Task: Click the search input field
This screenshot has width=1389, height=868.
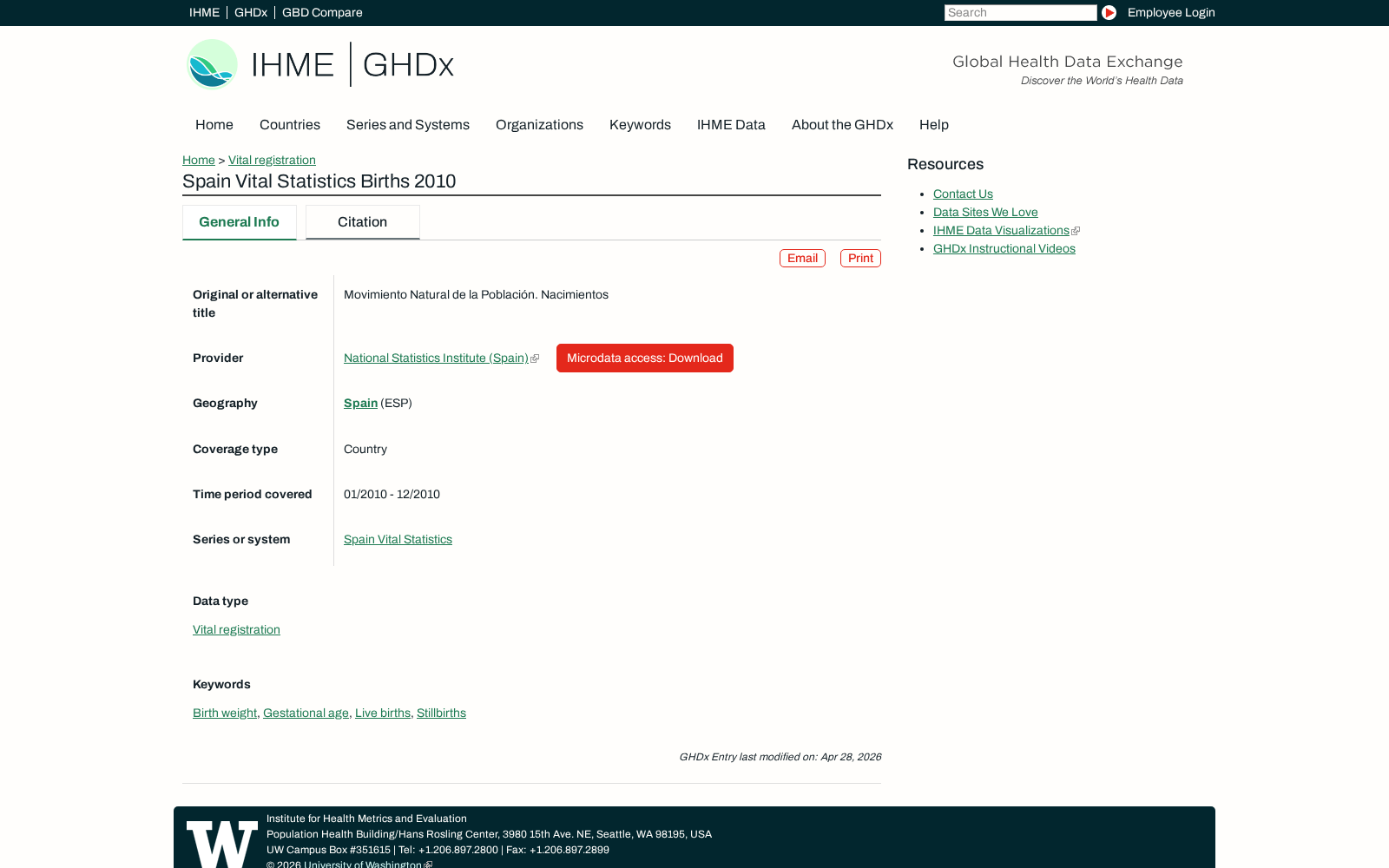Action: click(x=1020, y=12)
